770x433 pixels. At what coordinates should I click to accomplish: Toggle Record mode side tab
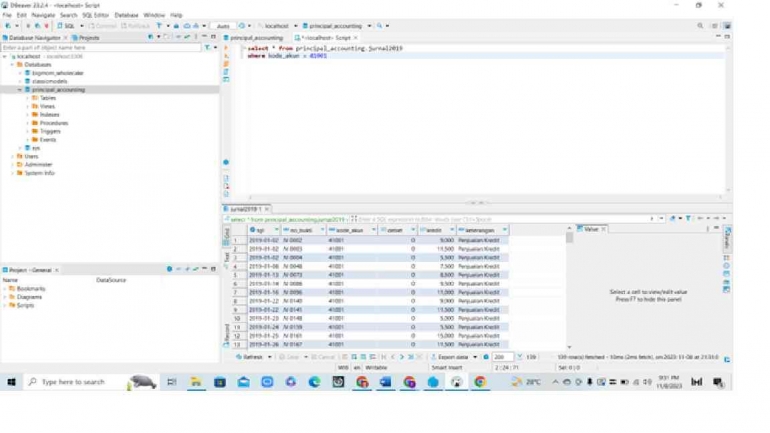[226, 335]
